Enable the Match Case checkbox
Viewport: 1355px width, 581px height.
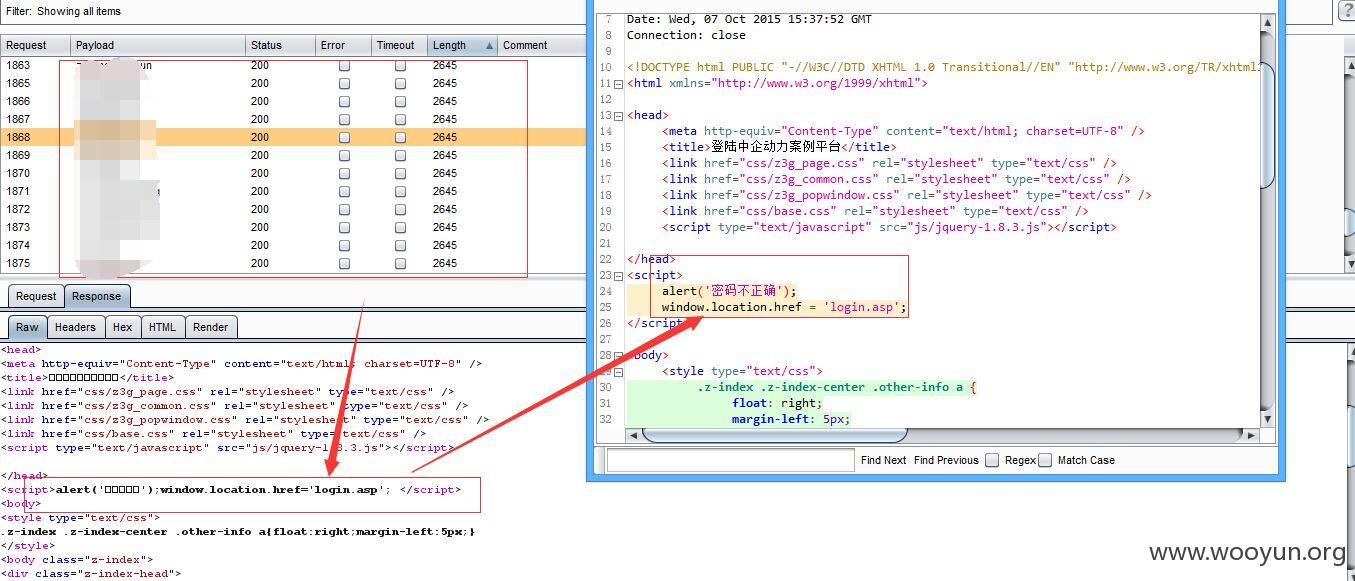(1045, 460)
